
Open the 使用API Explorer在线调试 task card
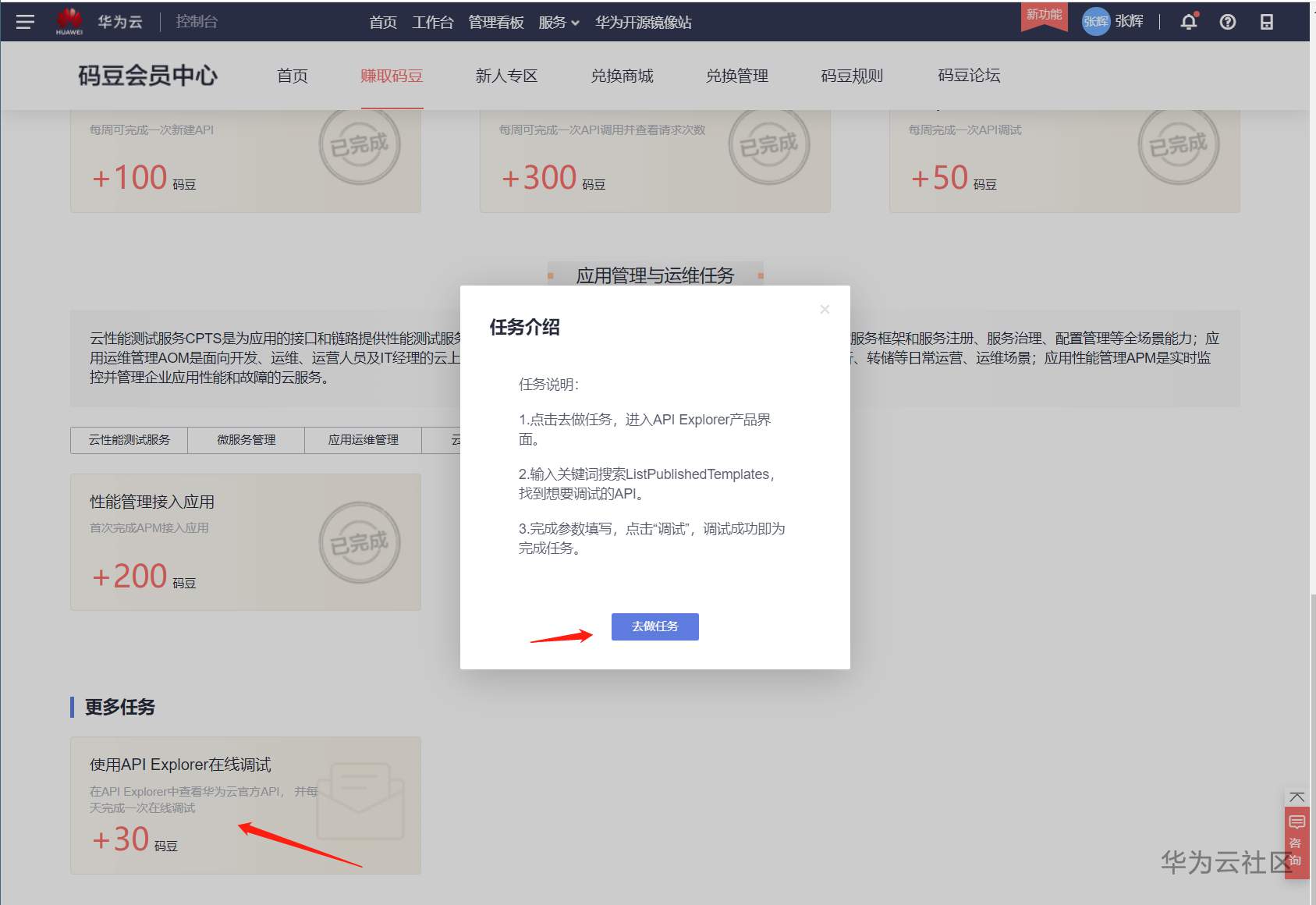(x=246, y=805)
